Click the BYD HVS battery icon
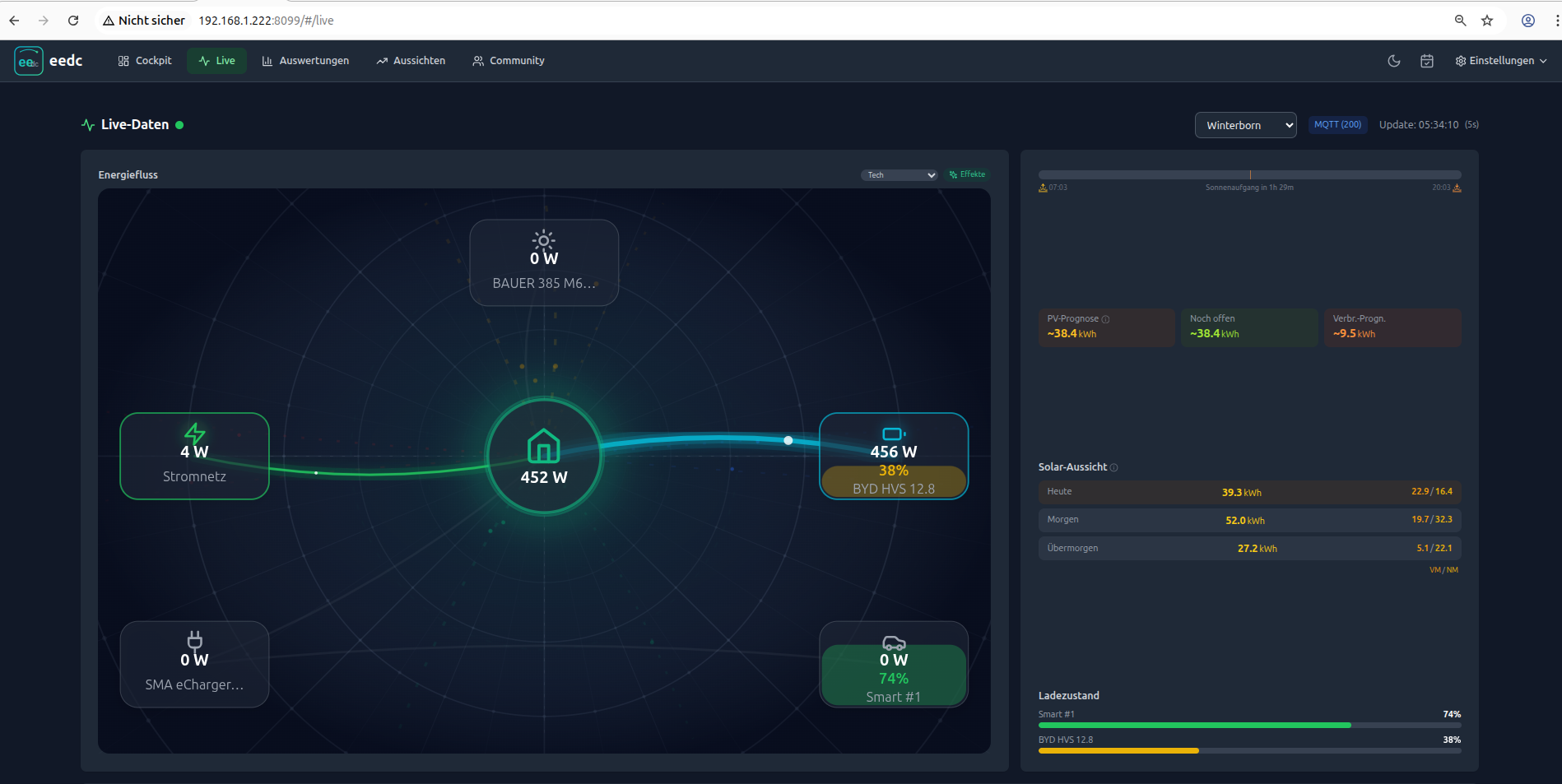1562x784 pixels. tap(893, 434)
